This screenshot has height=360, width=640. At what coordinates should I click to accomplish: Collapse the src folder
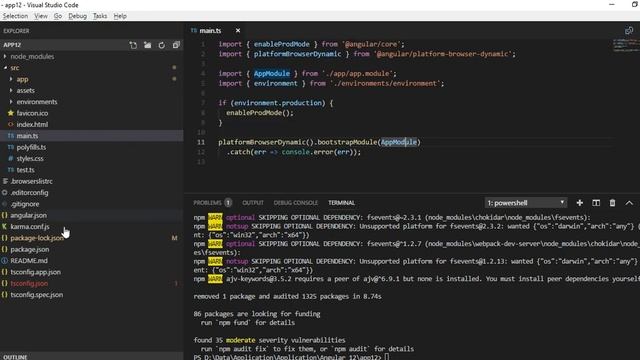[5, 68]
